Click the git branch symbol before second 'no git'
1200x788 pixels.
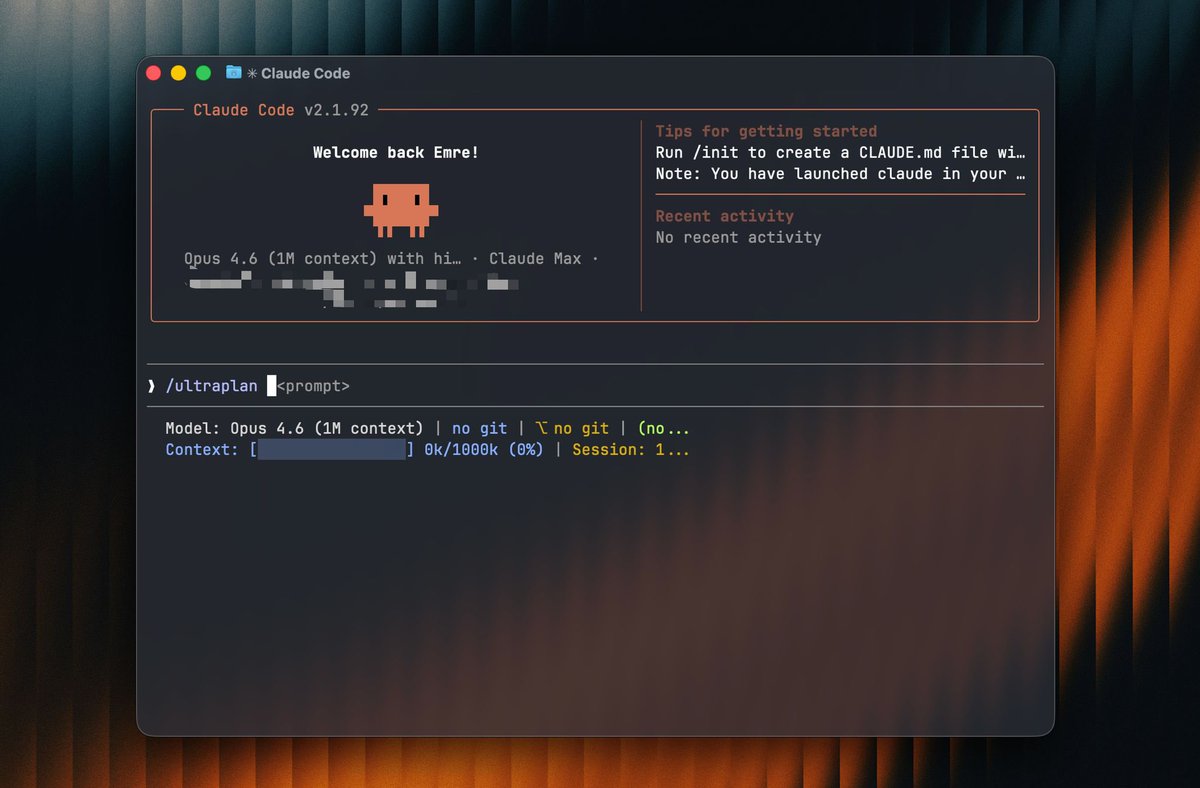[x=541, y=428]
